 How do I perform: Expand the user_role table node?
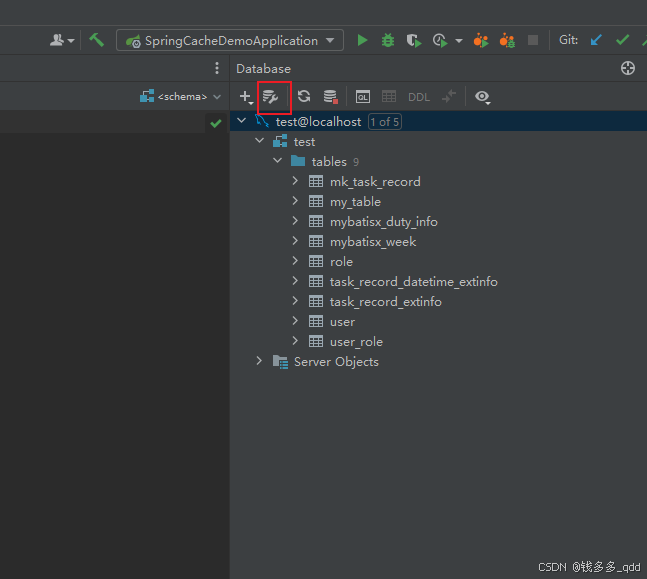(295, 341)
